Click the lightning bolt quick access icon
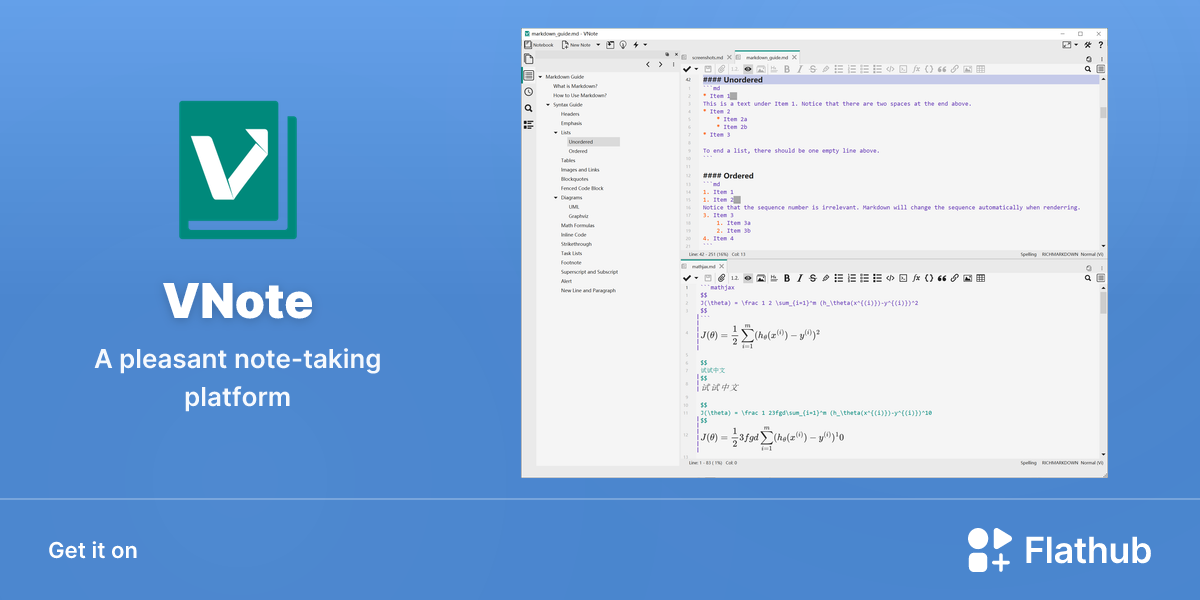The height and width of the screenshot is (600, 1200). click(636, 45)
